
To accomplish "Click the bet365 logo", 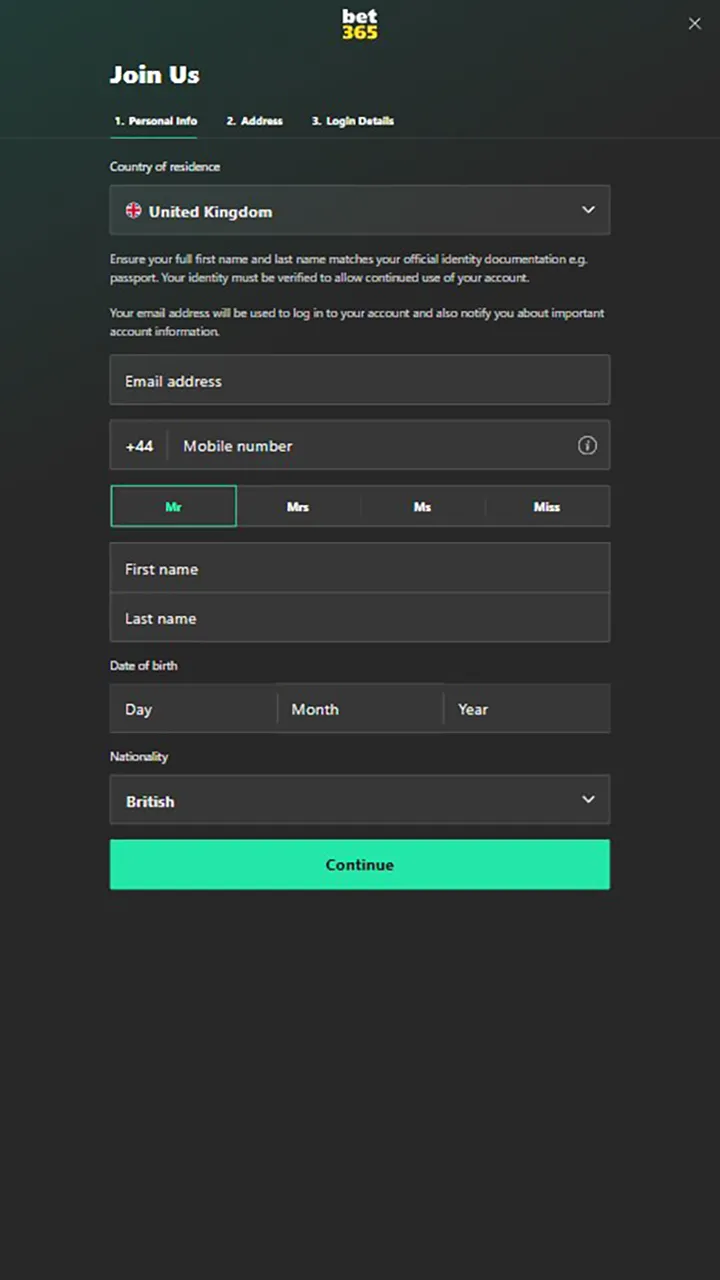I will click(359, 24).
